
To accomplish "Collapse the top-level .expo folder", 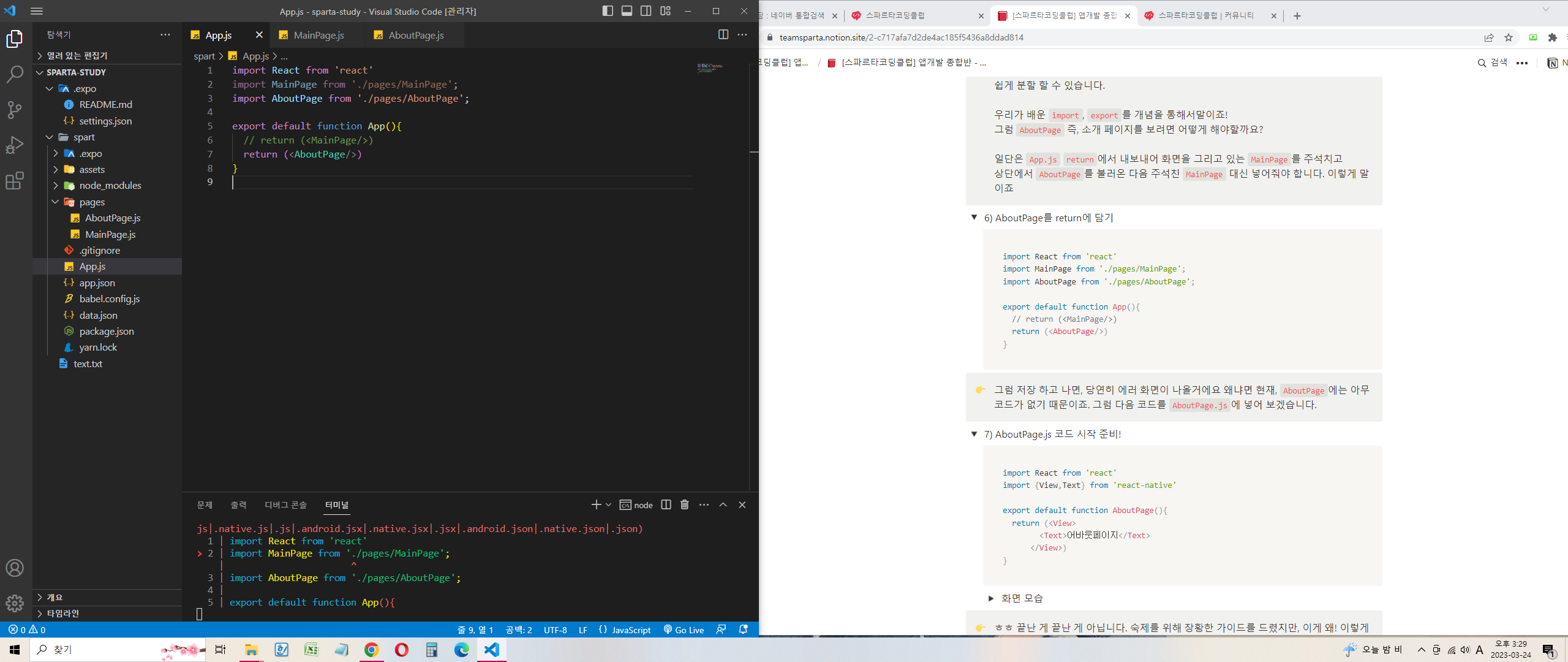I will click(107, 89).
